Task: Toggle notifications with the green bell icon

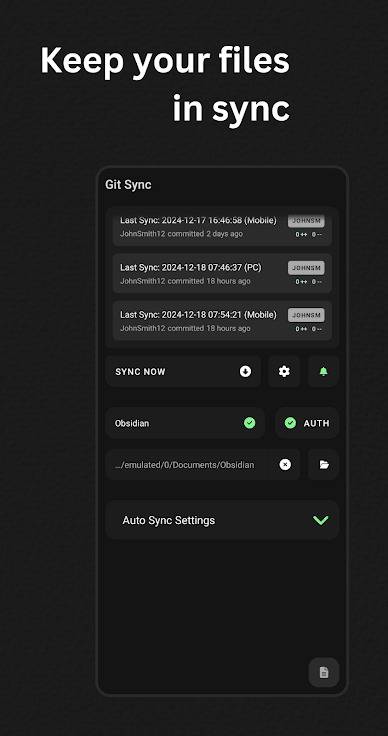Action: click(323, 371)
